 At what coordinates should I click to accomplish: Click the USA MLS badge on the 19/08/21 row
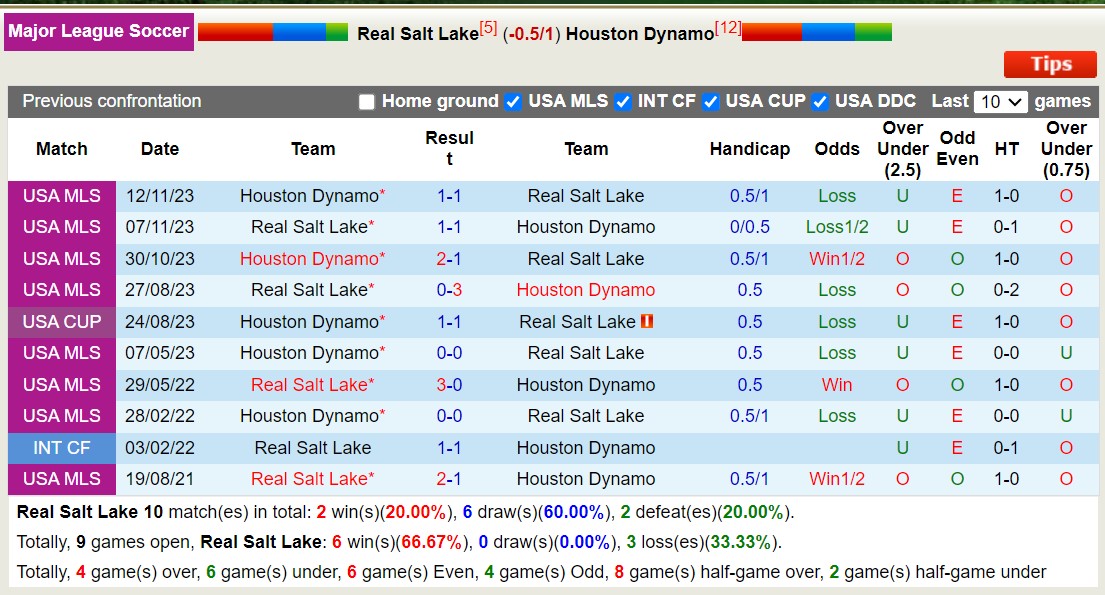coord(61,479)
